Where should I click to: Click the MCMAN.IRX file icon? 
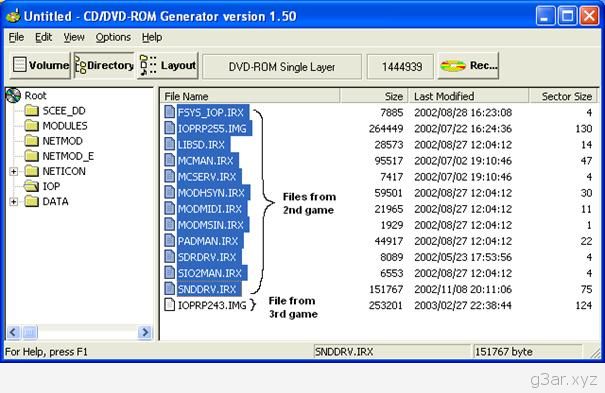(169, 160)
